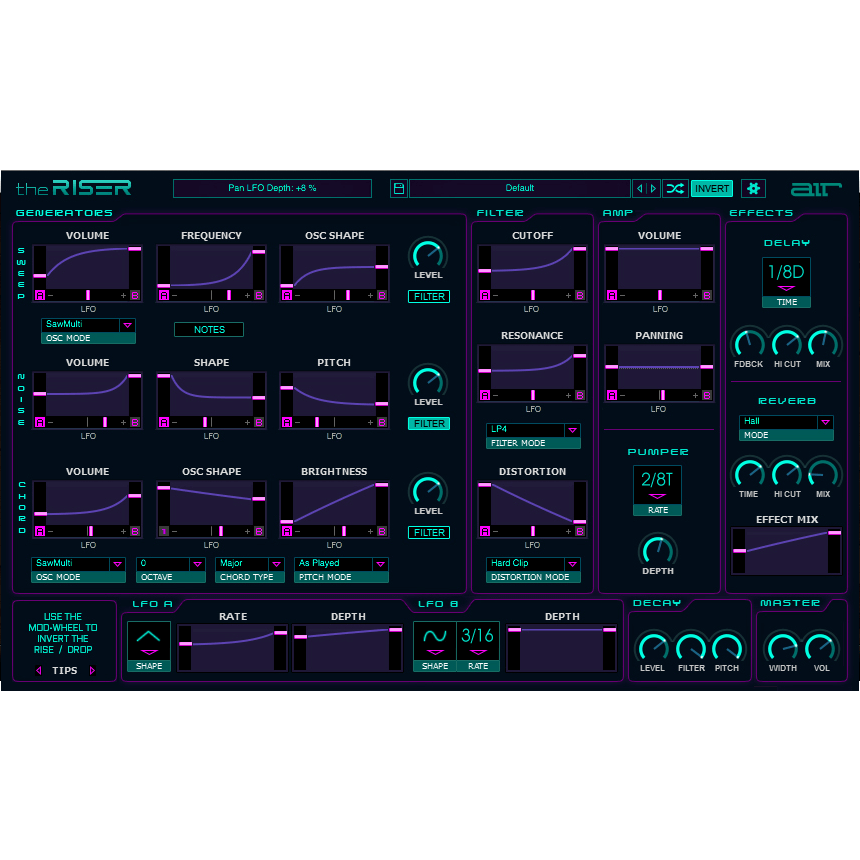Show the next tip with right arrow
This screenshot has width=860, height=860.
coord(92,671)
